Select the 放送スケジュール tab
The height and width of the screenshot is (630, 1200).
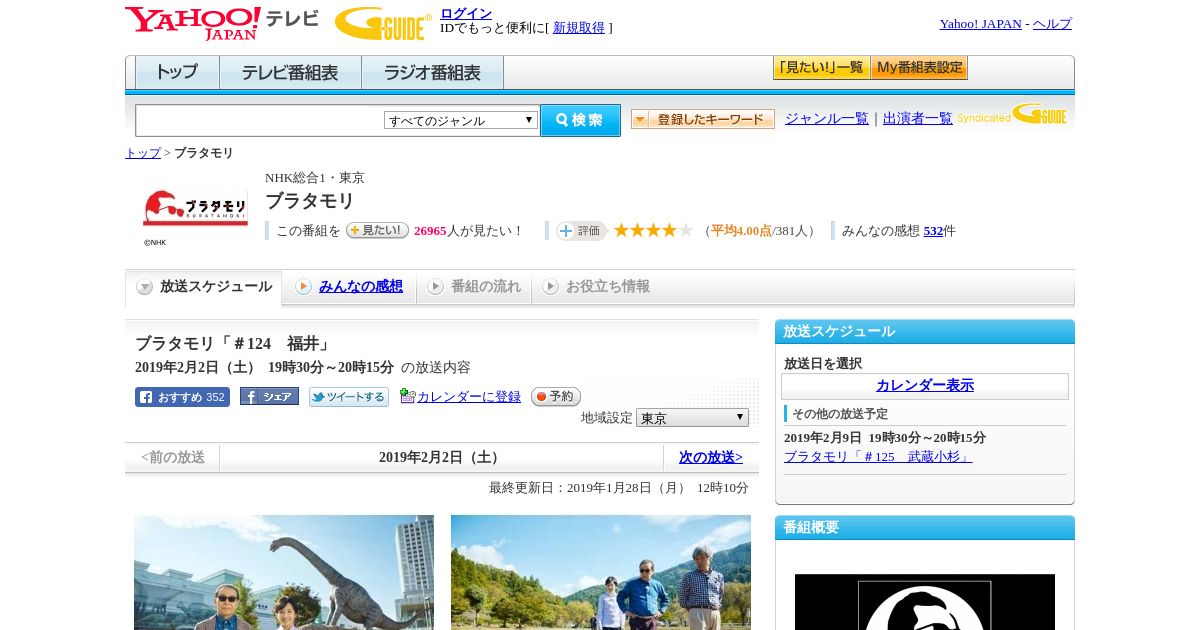pyautogui.click(x=204, y=287)
